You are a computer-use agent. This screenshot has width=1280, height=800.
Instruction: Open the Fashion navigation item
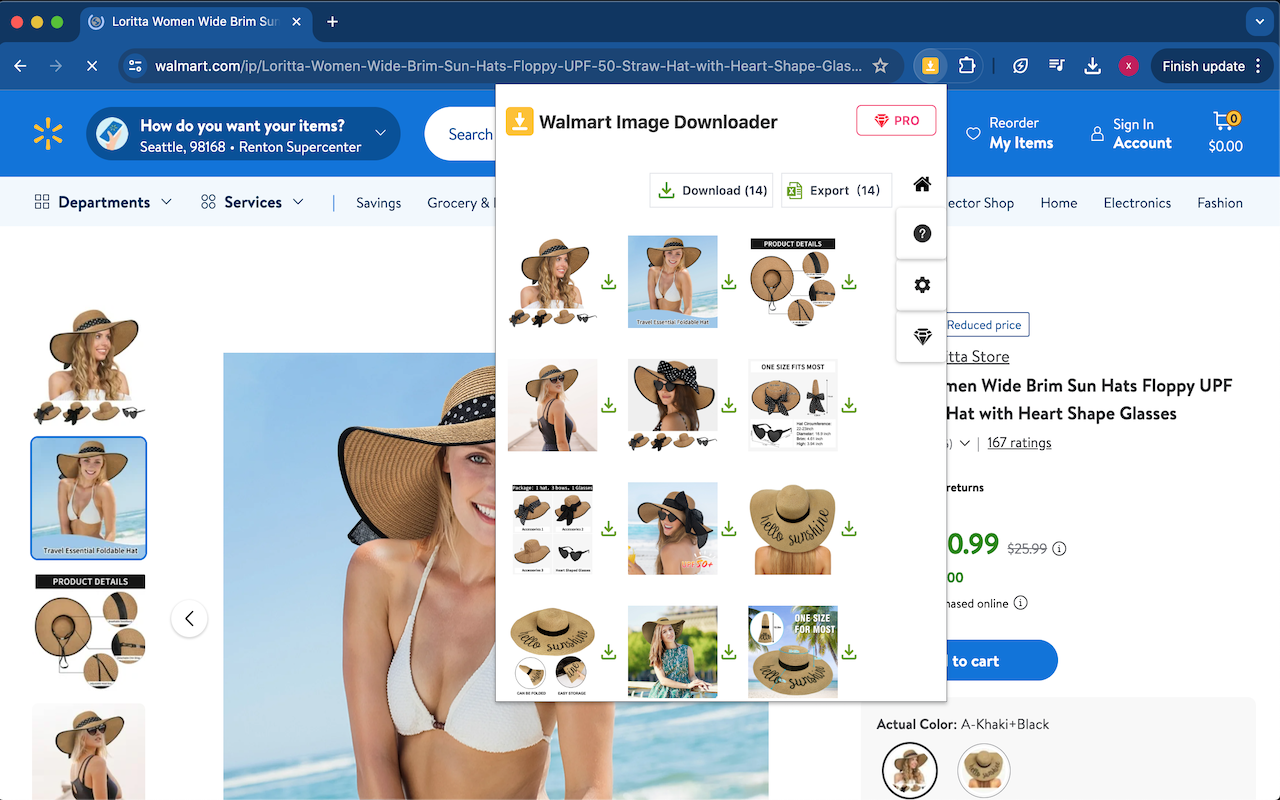[1220, 203]
